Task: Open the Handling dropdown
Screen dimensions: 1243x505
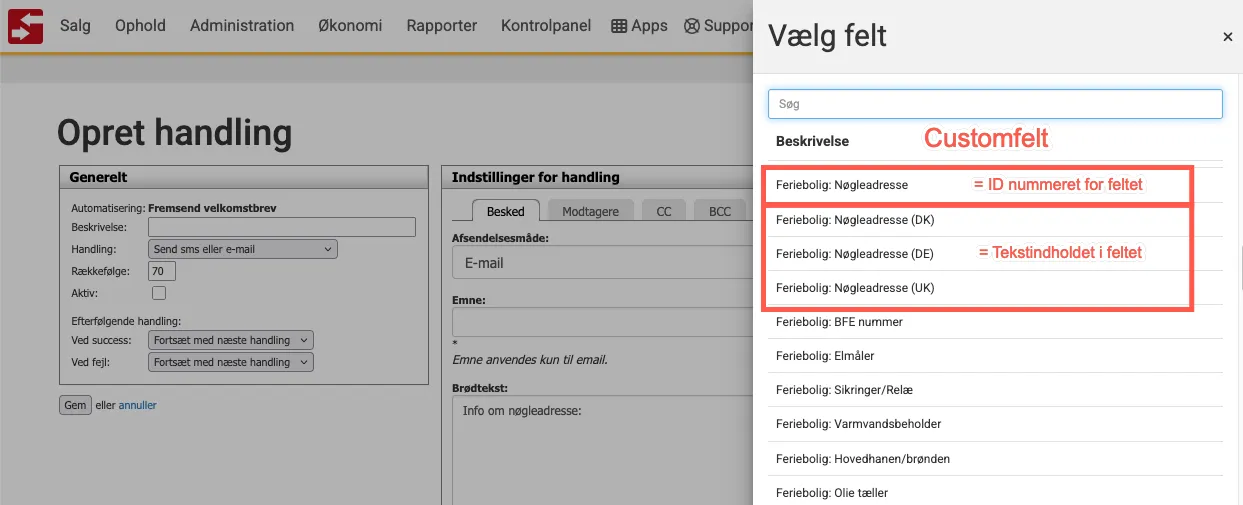Action: pos(242,249)
